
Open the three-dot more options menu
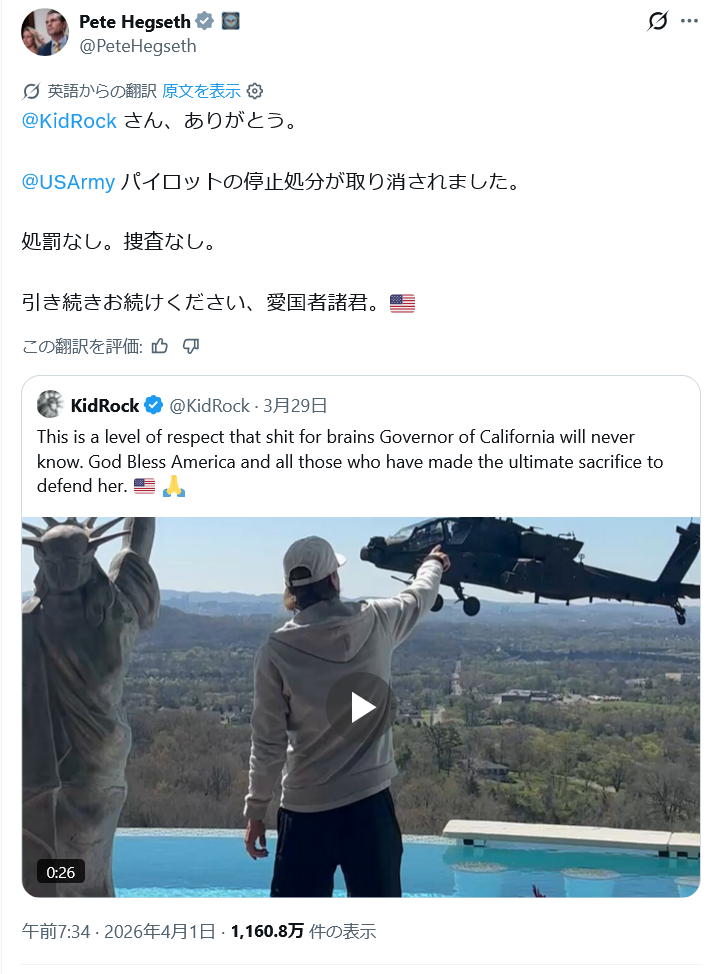(x=688, y=21)
